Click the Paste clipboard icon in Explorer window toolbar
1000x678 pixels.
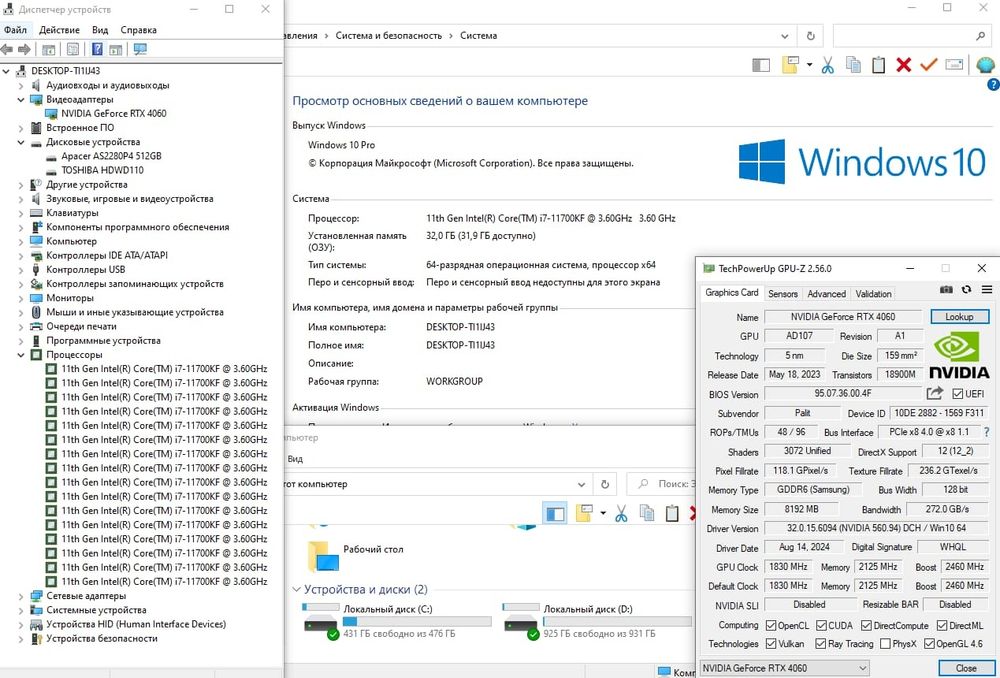[672, 513]
